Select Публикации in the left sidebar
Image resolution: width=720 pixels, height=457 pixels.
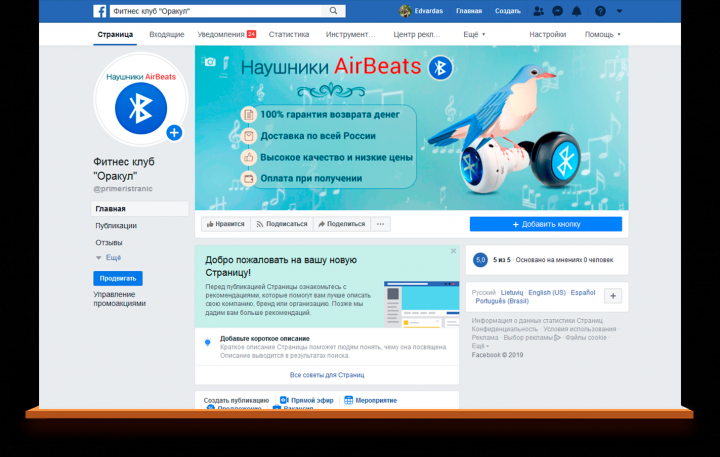coord(116,226)
